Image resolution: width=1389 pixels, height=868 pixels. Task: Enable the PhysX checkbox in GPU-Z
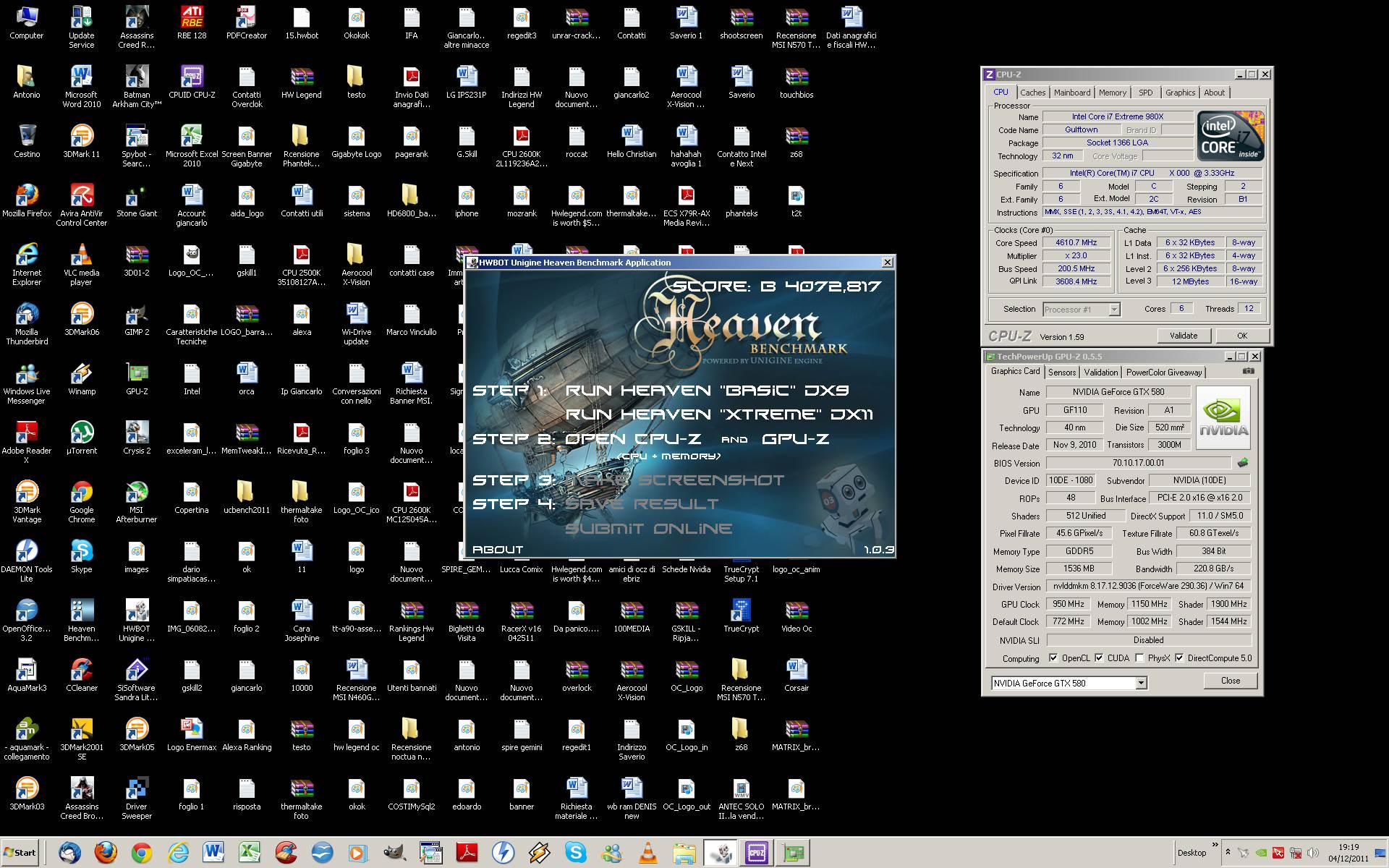1139,658
